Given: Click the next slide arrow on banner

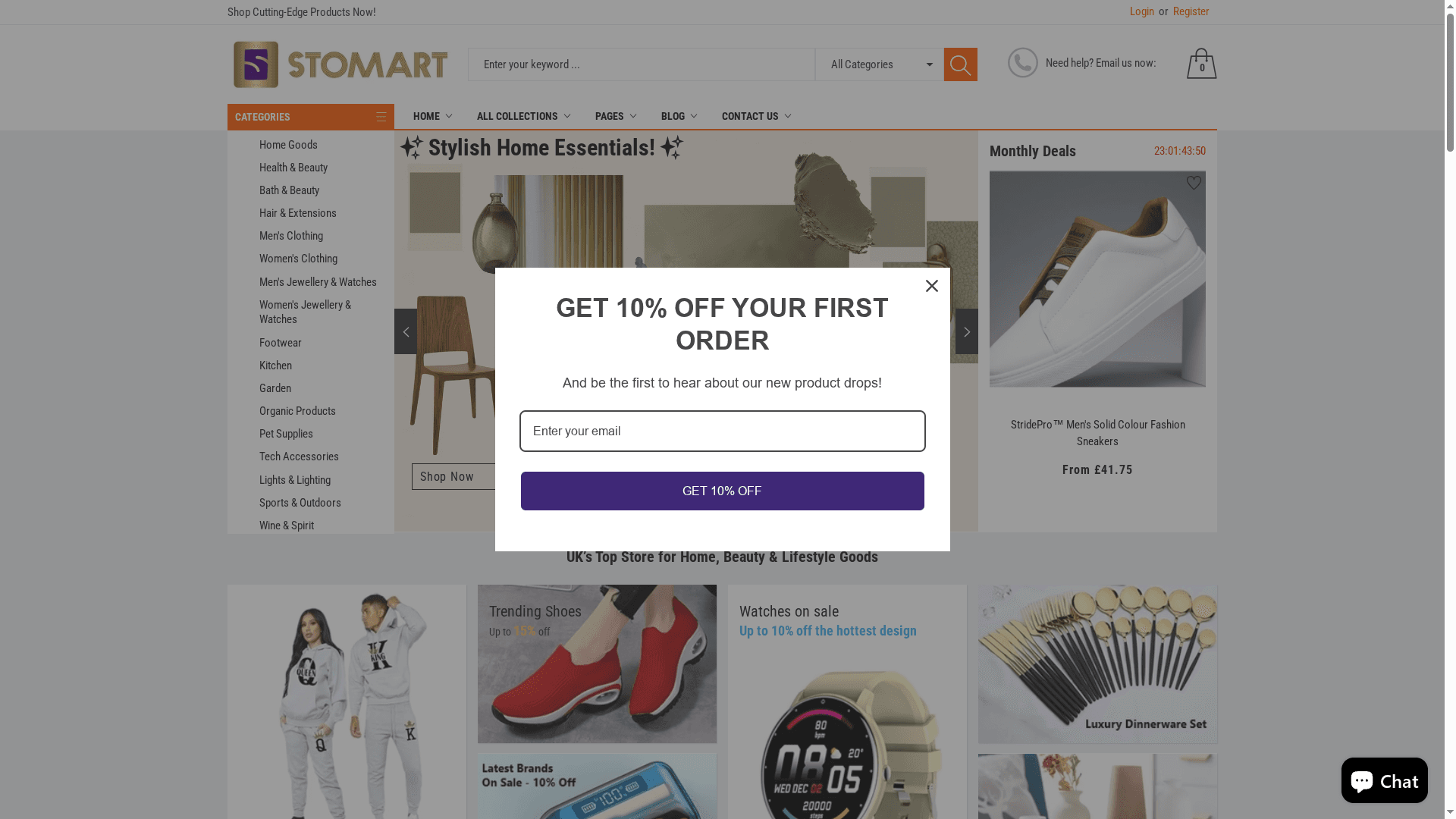Looking at the screenshot, I should click(x=966, y=331).
